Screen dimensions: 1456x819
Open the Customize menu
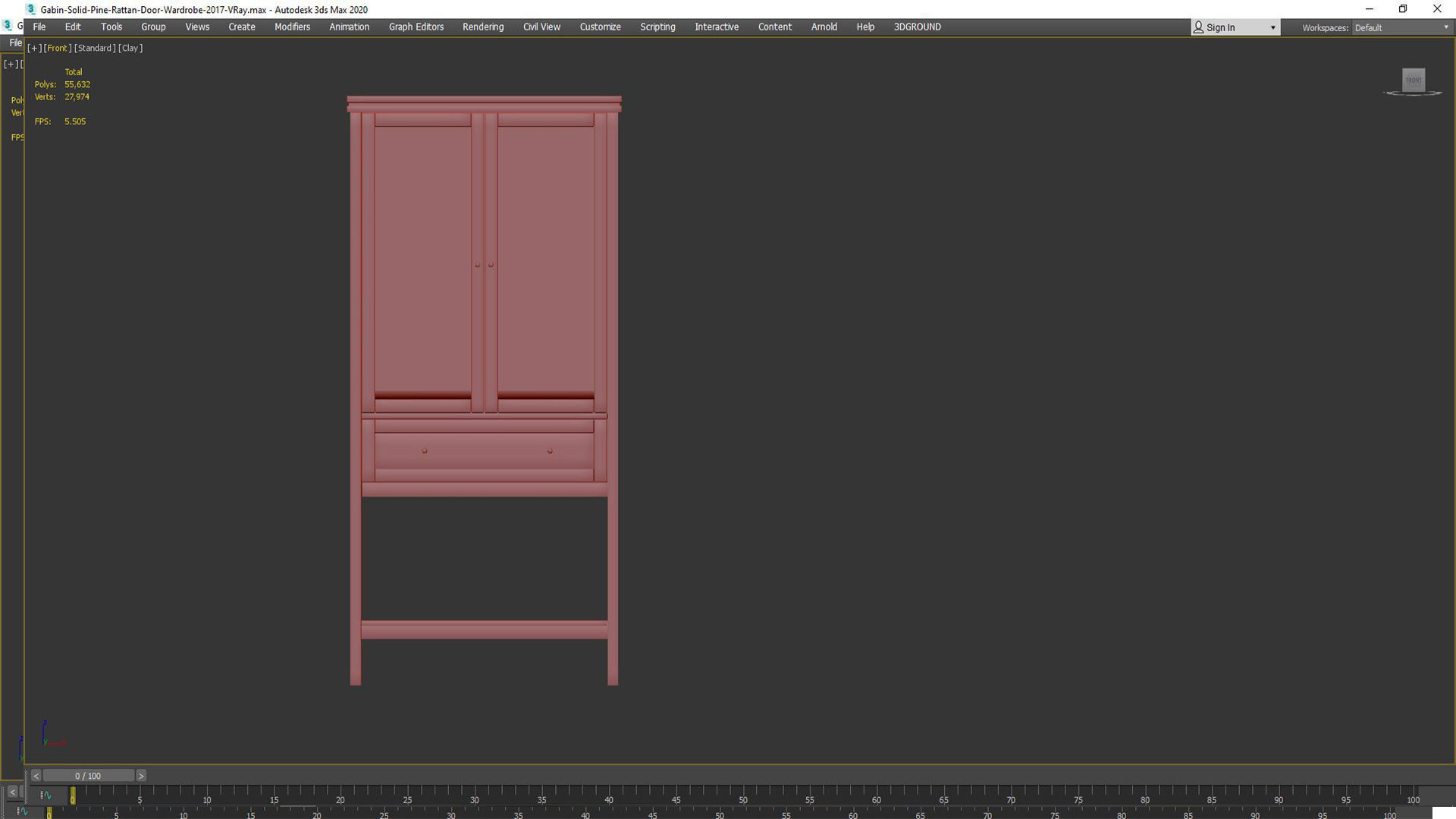point(600,27)
